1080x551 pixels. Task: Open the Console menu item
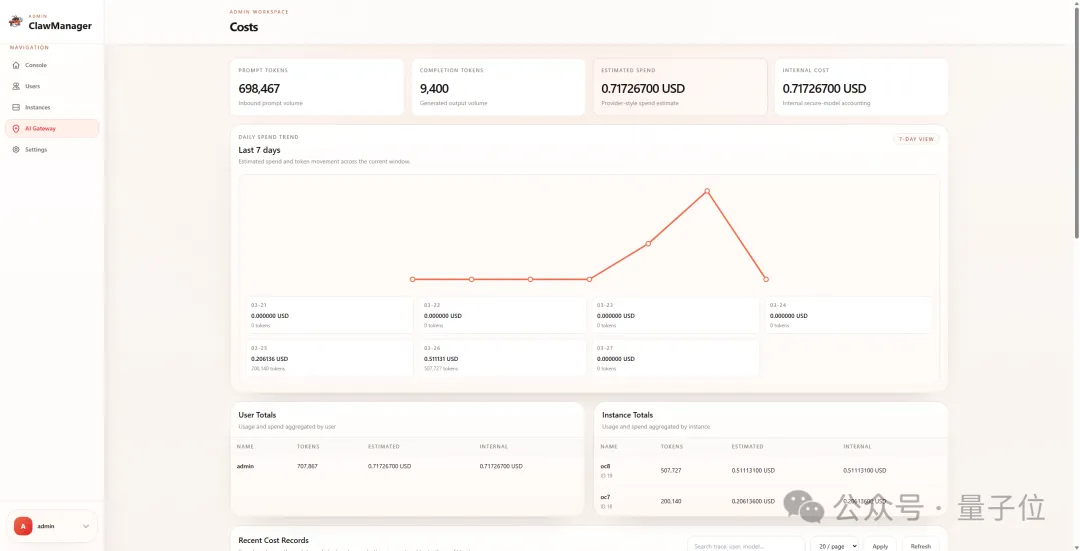point(36,65)
